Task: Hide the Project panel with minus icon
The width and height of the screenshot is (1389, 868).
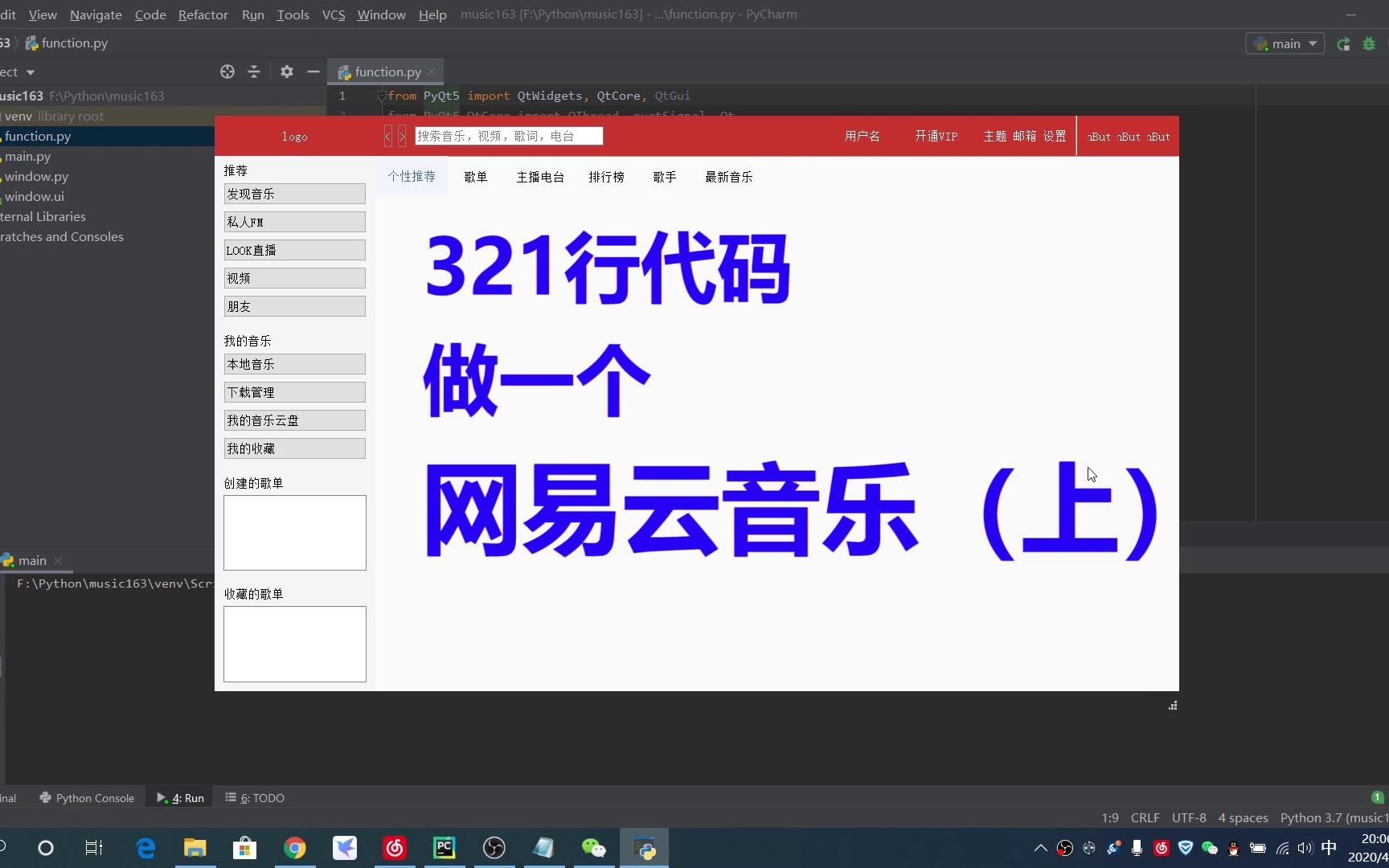Action: tap(313, 72)
